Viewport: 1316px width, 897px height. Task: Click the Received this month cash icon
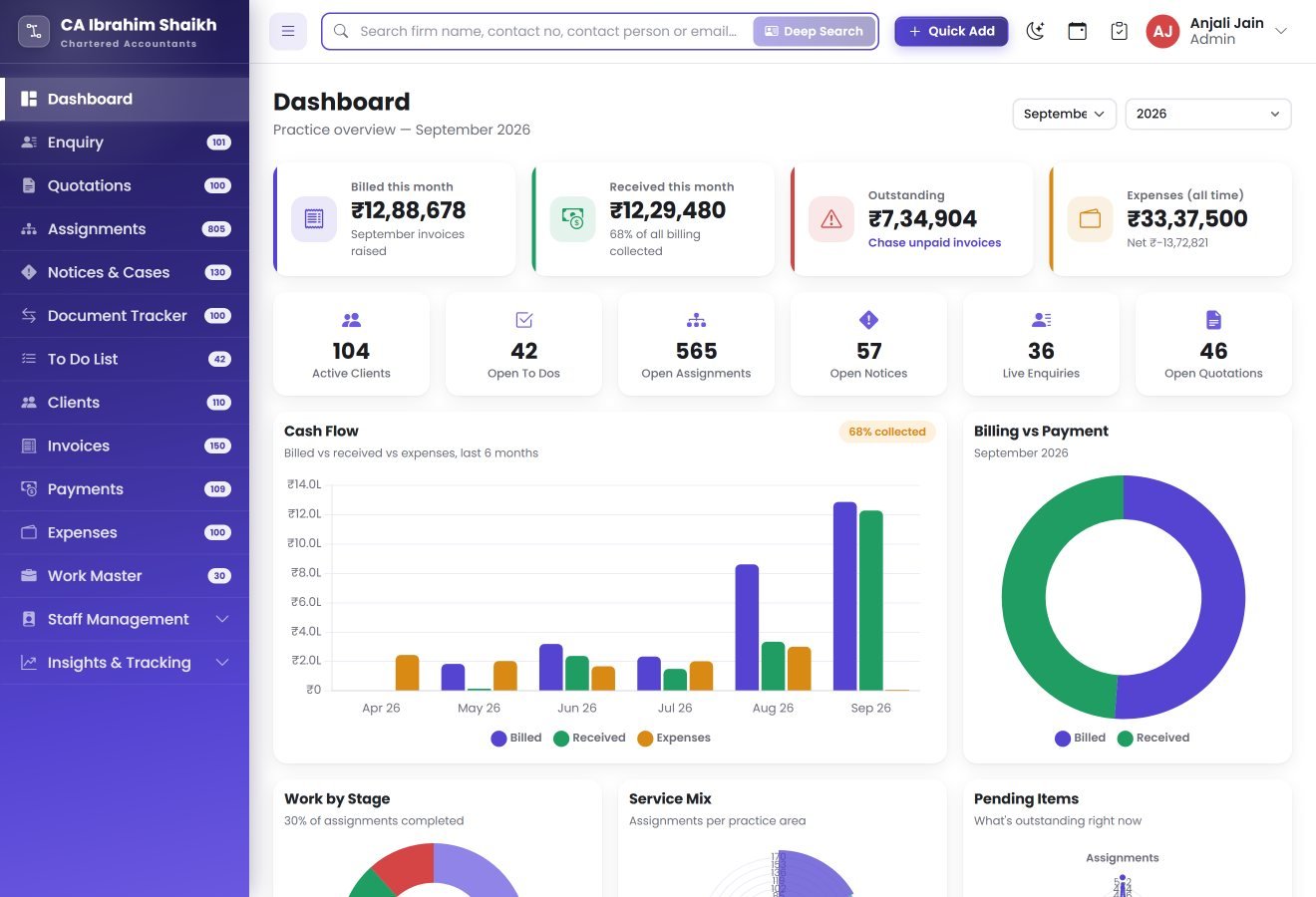tap(572, 219)
